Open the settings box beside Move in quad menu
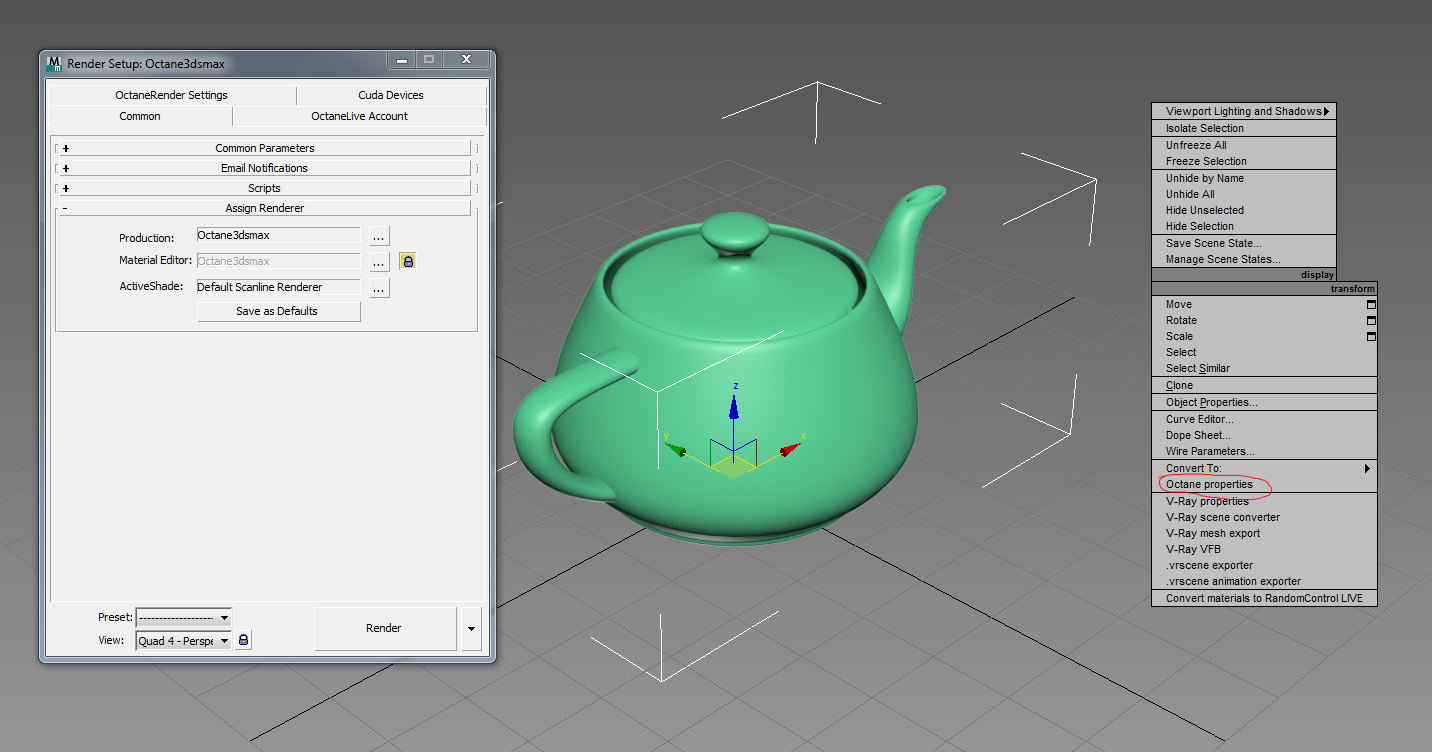1432x752 pixels. tap(1371, 304)
